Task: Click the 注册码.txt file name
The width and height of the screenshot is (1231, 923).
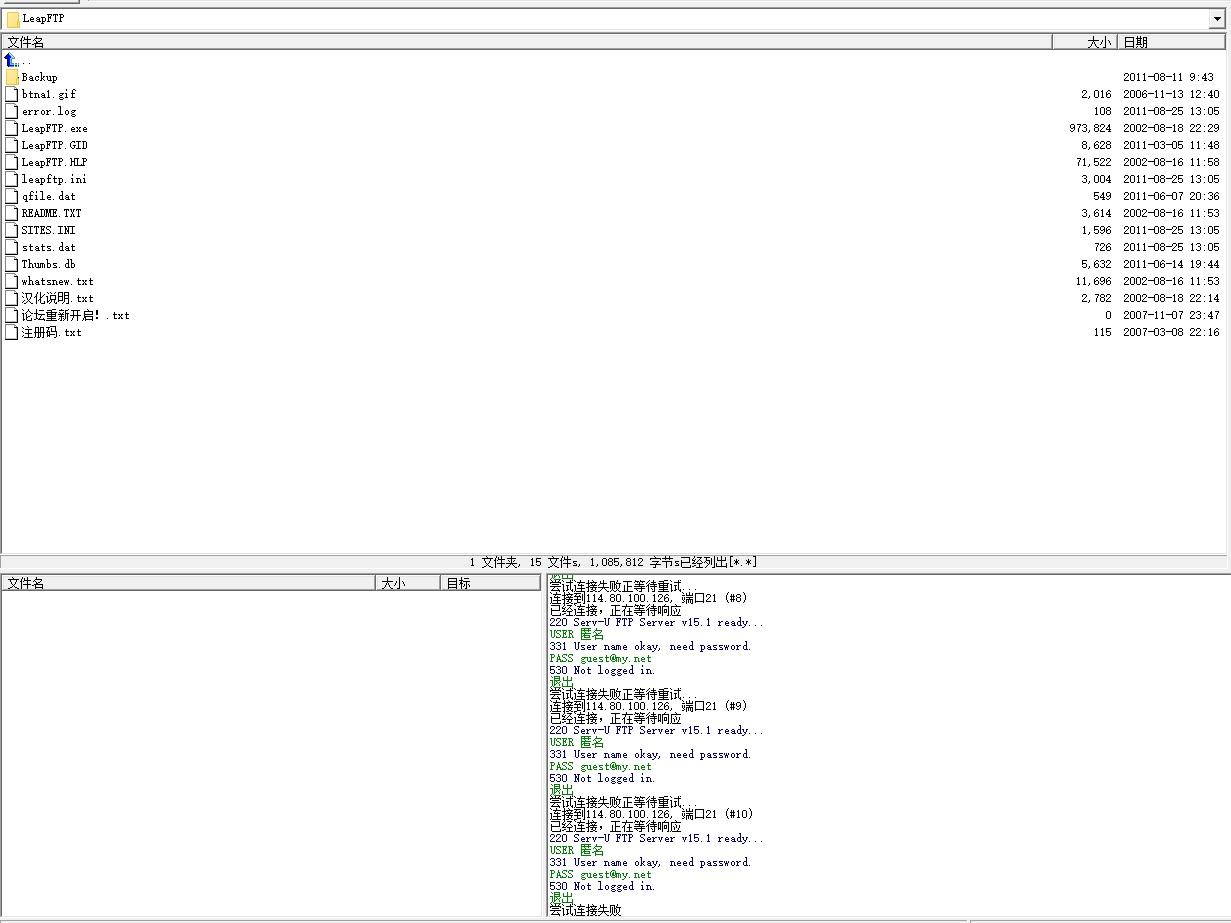Action: (51, 332)
